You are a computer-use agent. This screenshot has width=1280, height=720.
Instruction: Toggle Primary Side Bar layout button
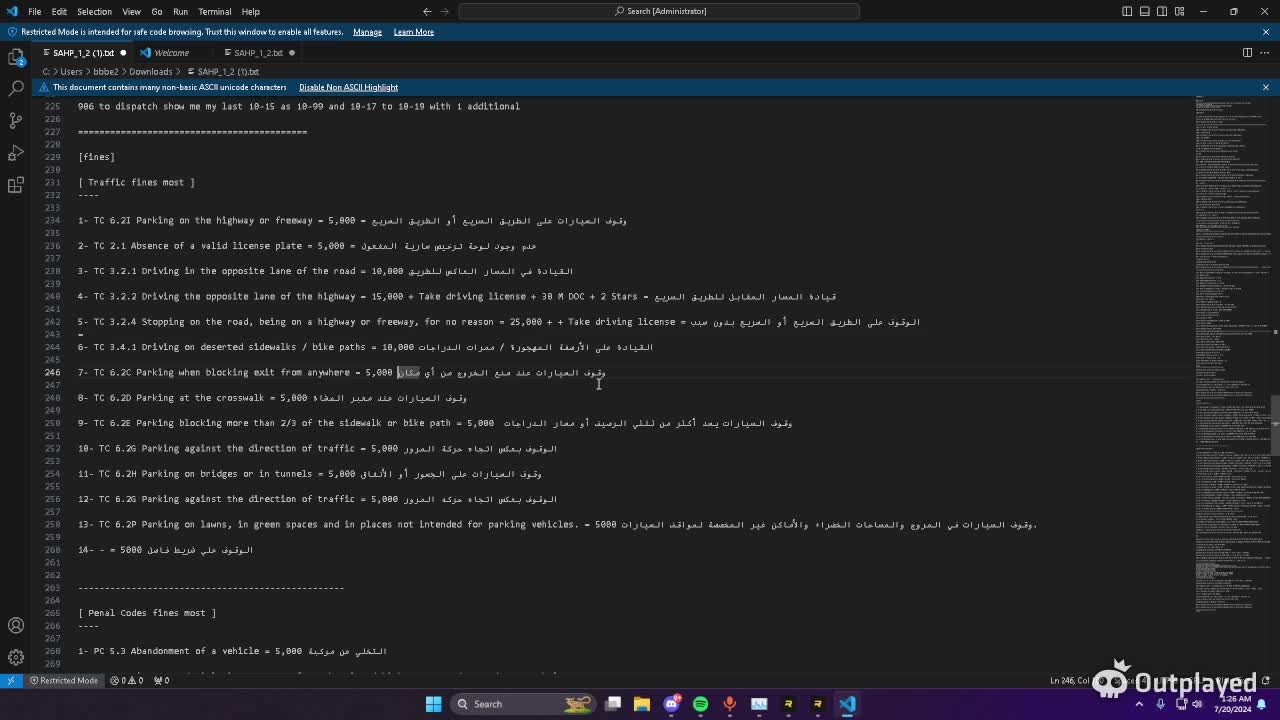(1127, 11)
